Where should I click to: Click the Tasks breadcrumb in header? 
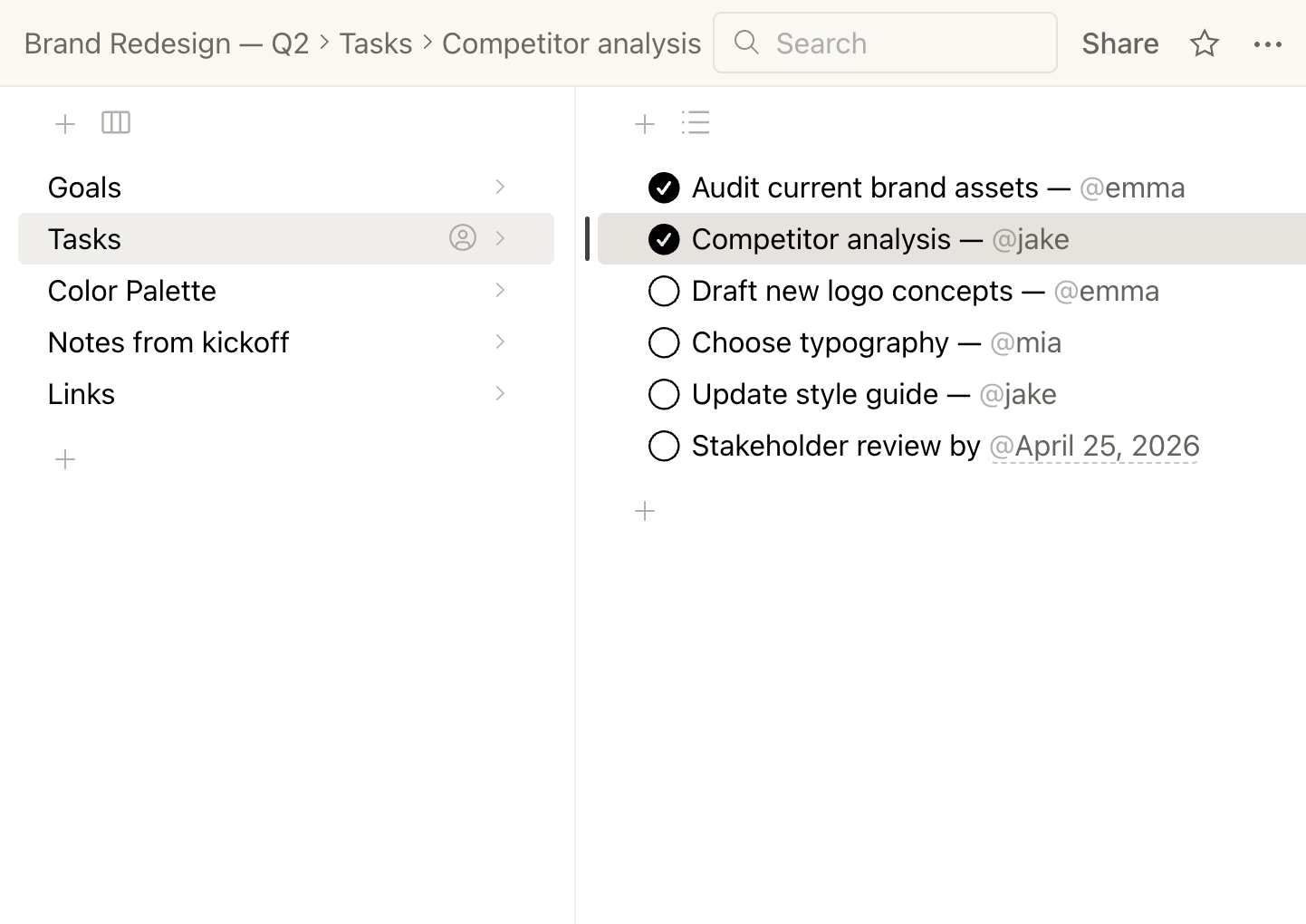[x=375, y=43]
